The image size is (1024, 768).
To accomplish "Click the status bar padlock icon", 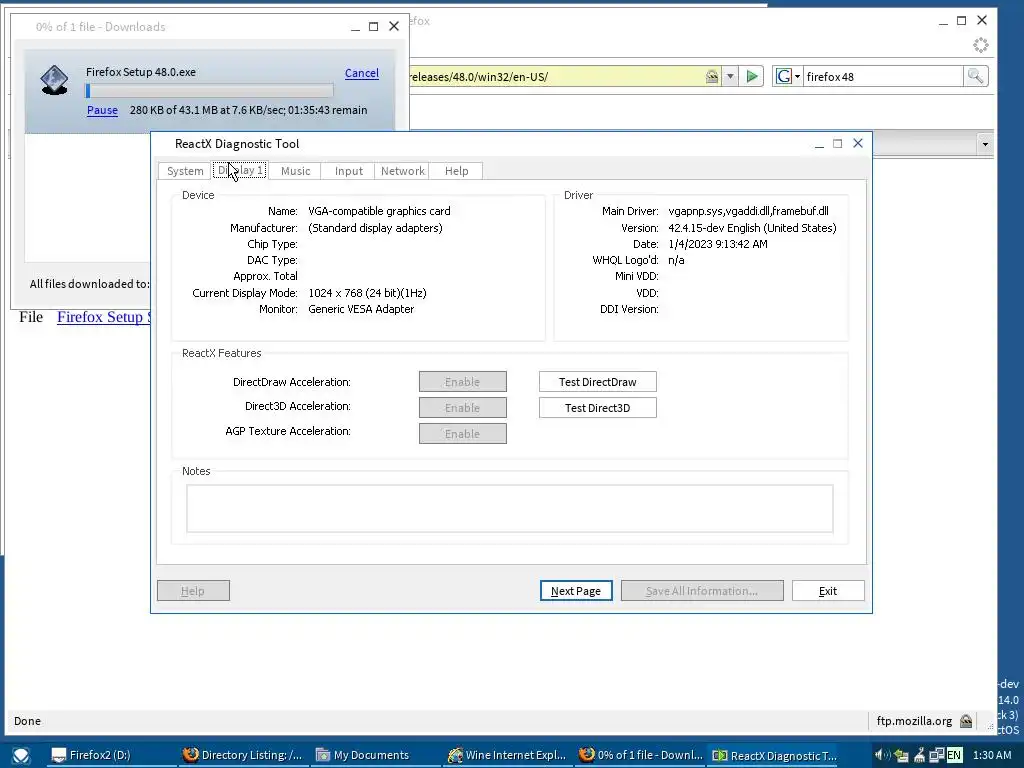I will pyautogui.click(x=966, y=721).
